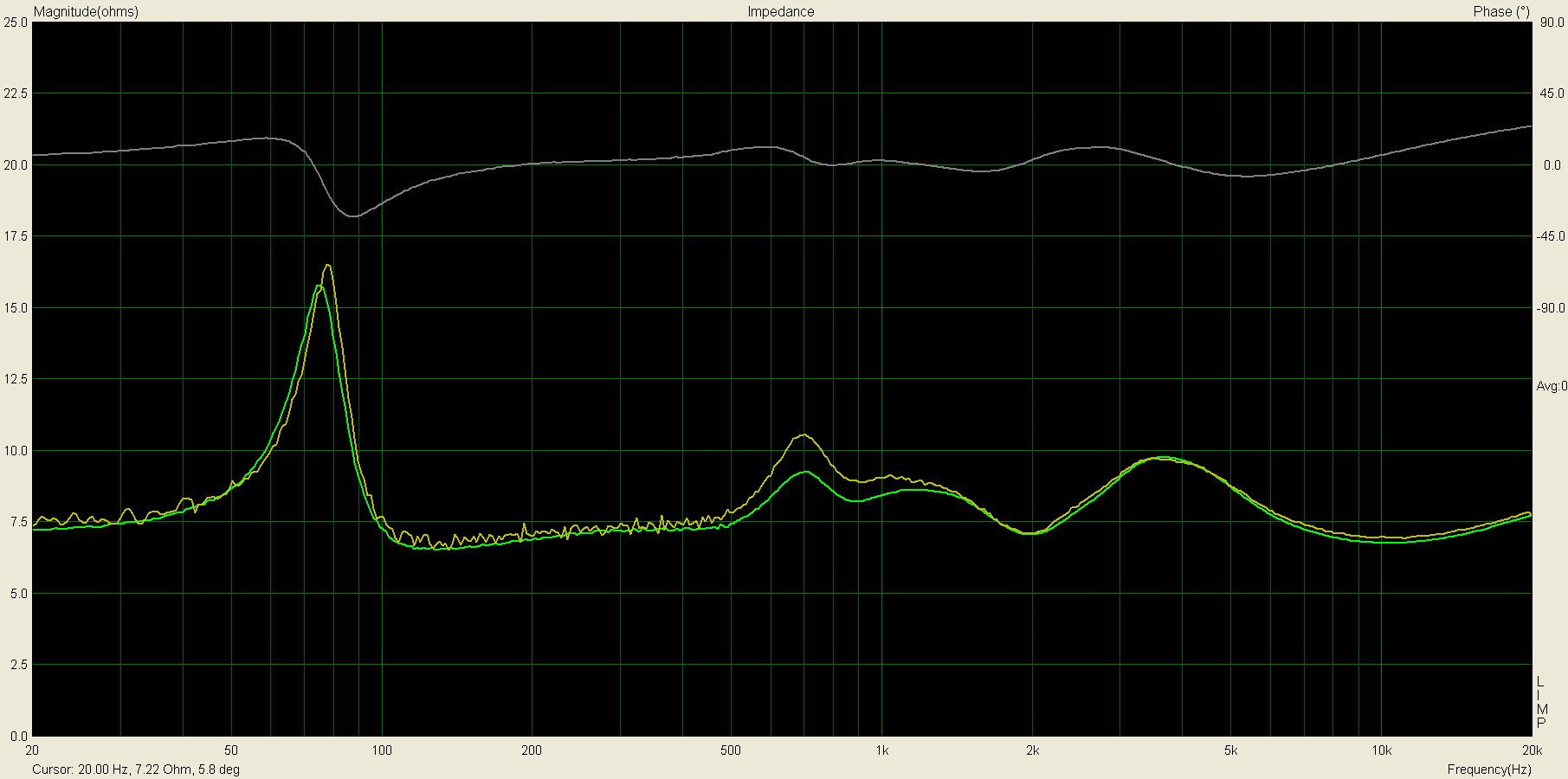Click the "45.0" phase axis value

click(x=1552, y=93)
